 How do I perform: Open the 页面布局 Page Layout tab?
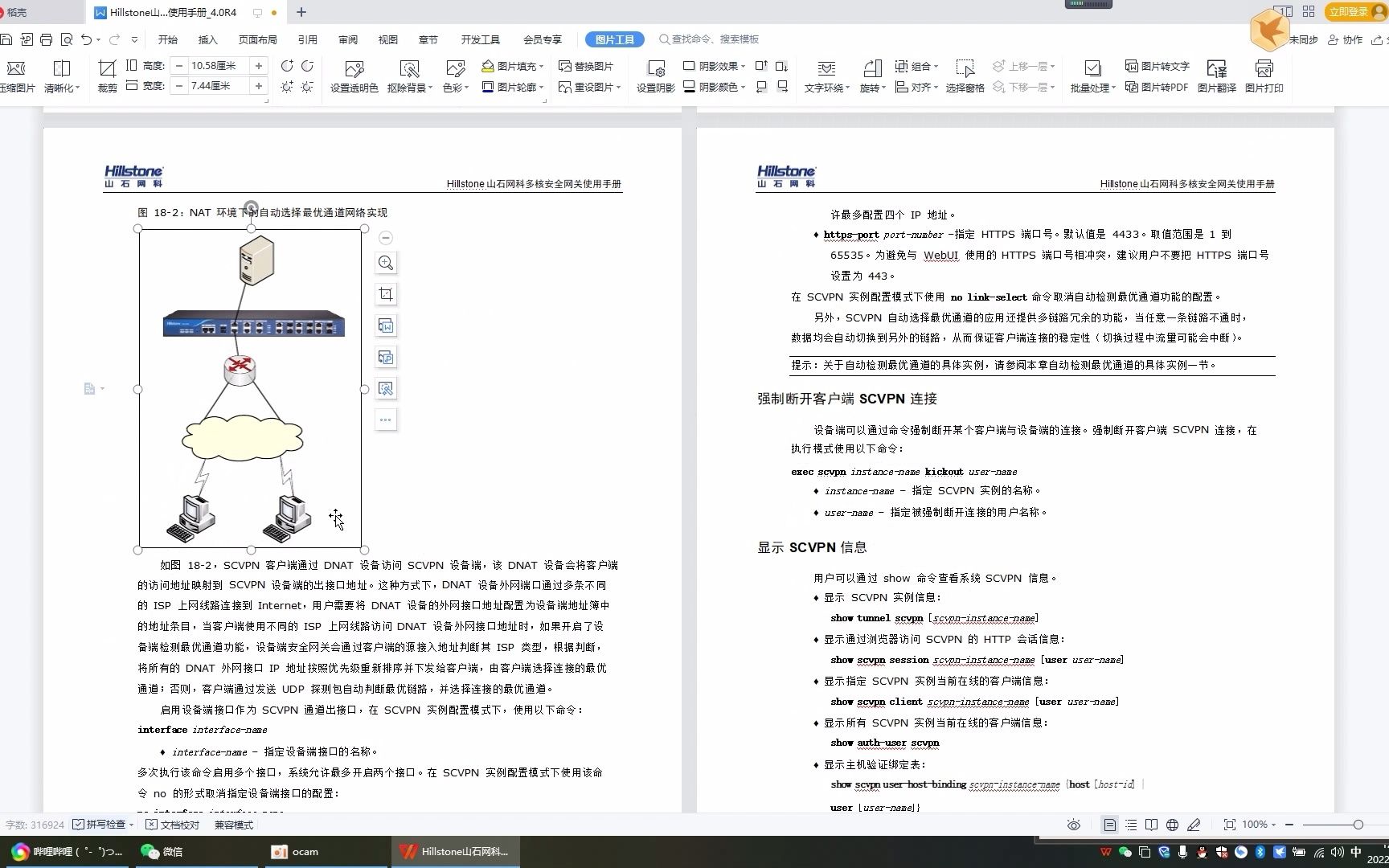point(257,39)
